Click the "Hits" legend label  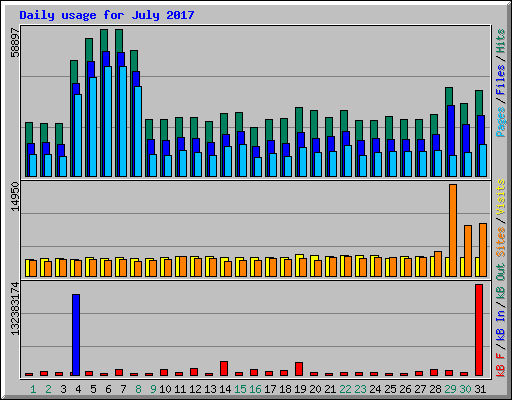coord(500,41)
